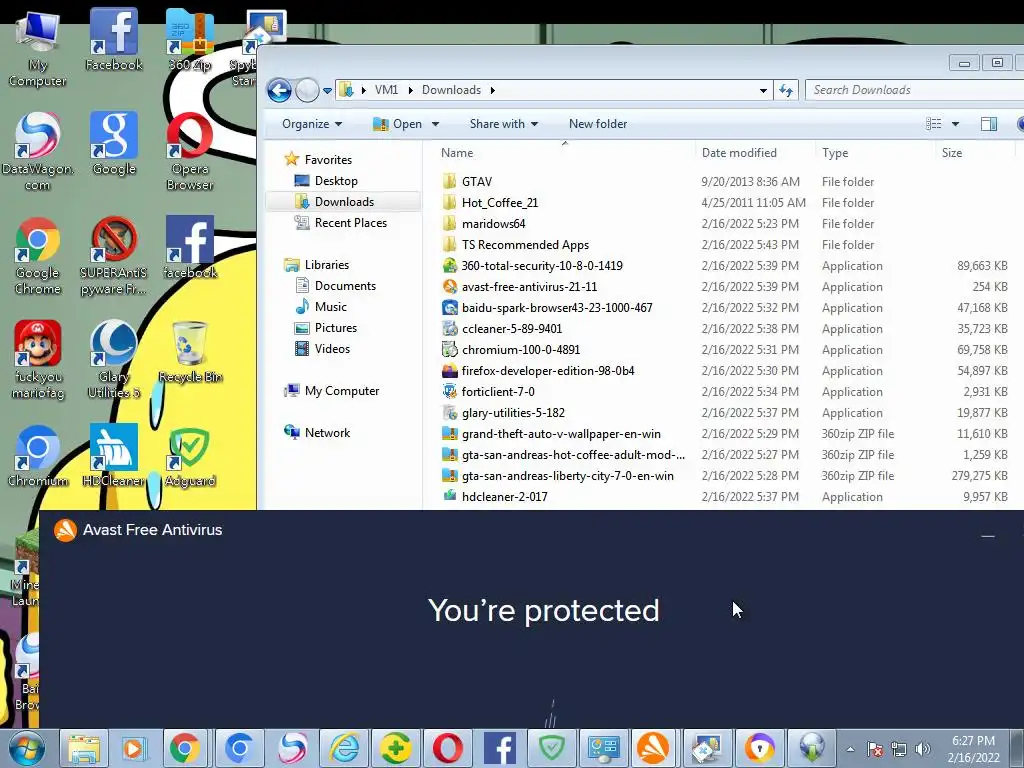Sort by Date modified column header
Viewport: 1024px width, 768px height.
[739, 153]
